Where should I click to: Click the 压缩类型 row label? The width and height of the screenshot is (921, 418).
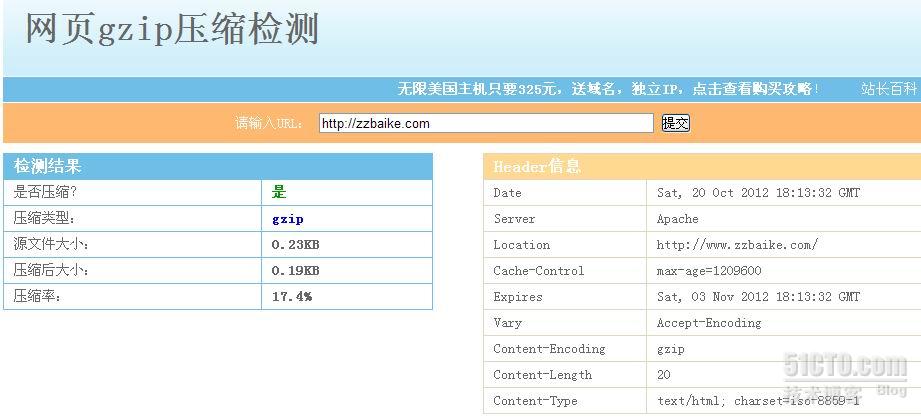[x=45, y=219]
